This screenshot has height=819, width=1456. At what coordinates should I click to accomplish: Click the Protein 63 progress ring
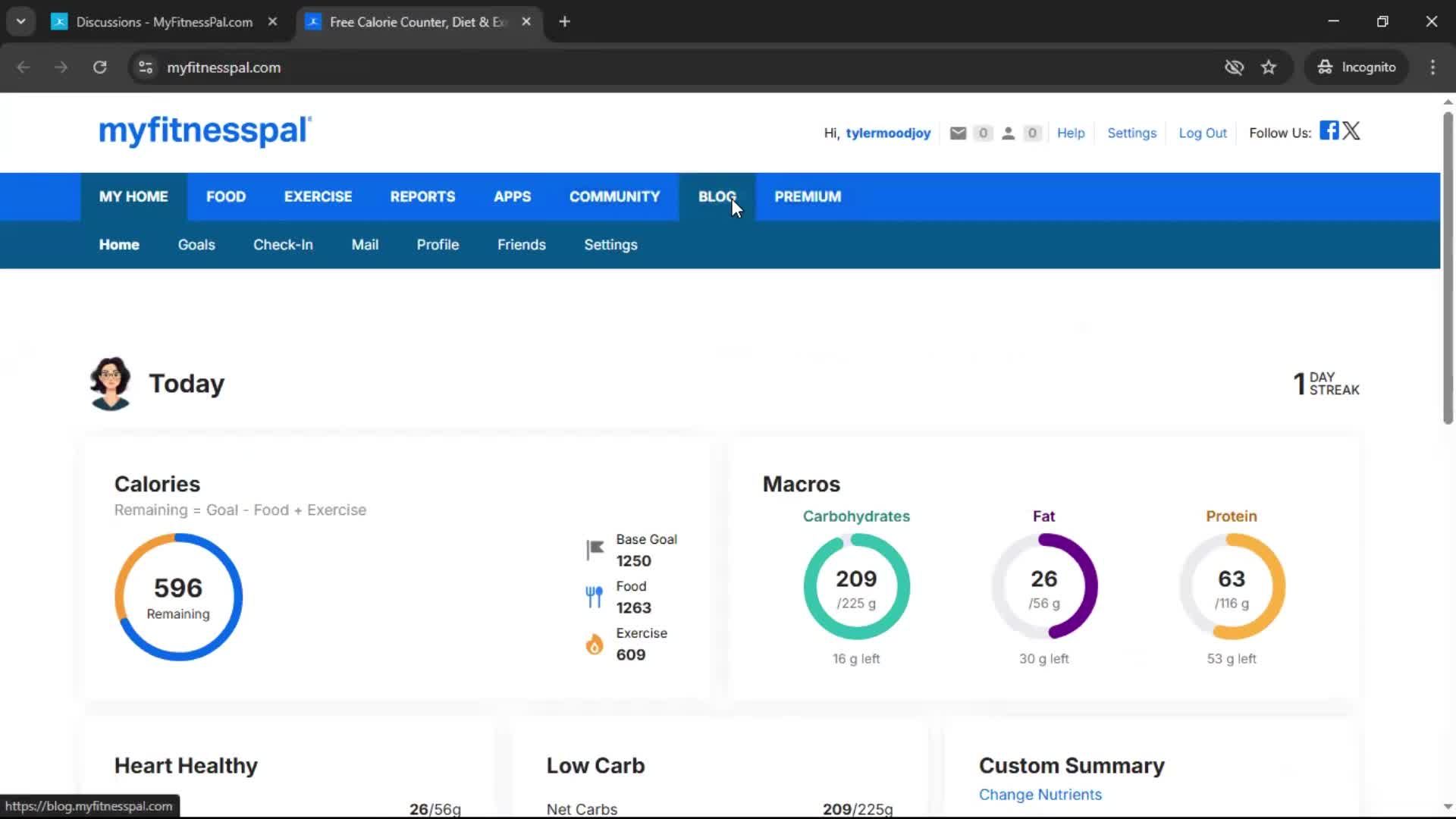point(1232,586)
